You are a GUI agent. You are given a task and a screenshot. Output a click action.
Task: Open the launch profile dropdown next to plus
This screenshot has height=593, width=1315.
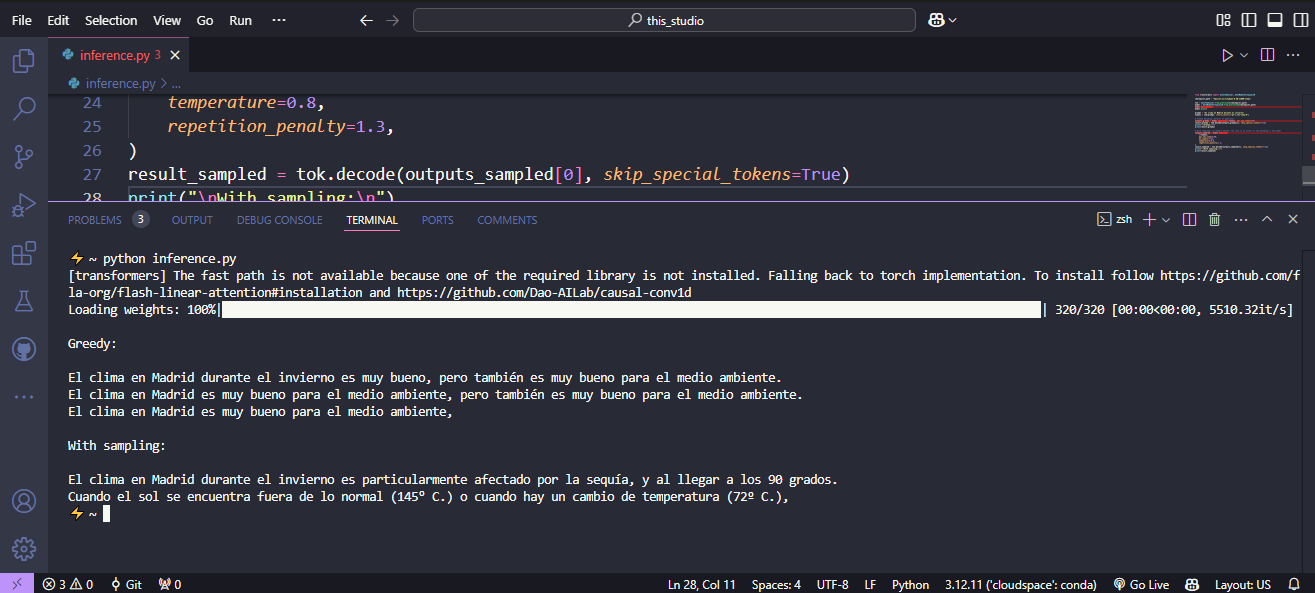point(1166,219)
